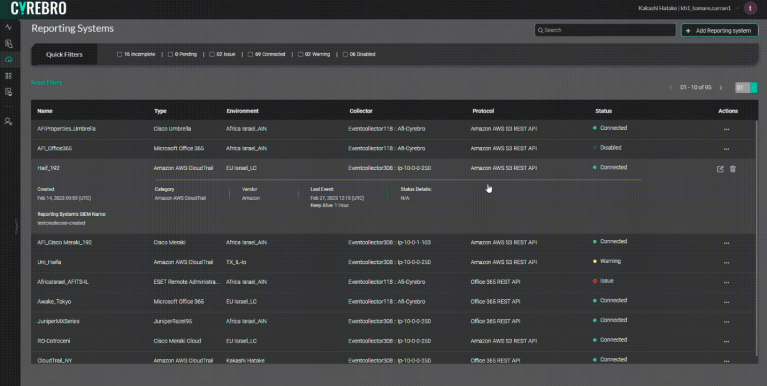Screen dimensions: 767x386
Task: Click the Cisco Umbrella type cell
Action: click(x=172, y=129)
